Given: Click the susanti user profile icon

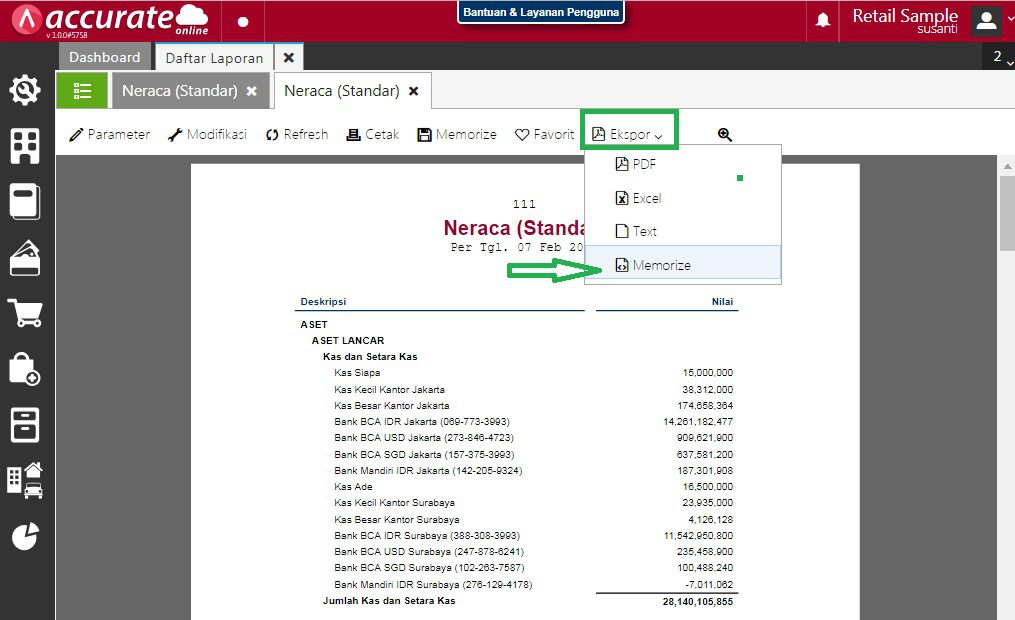Looking at the screenshot, I should tap(986, 20).
